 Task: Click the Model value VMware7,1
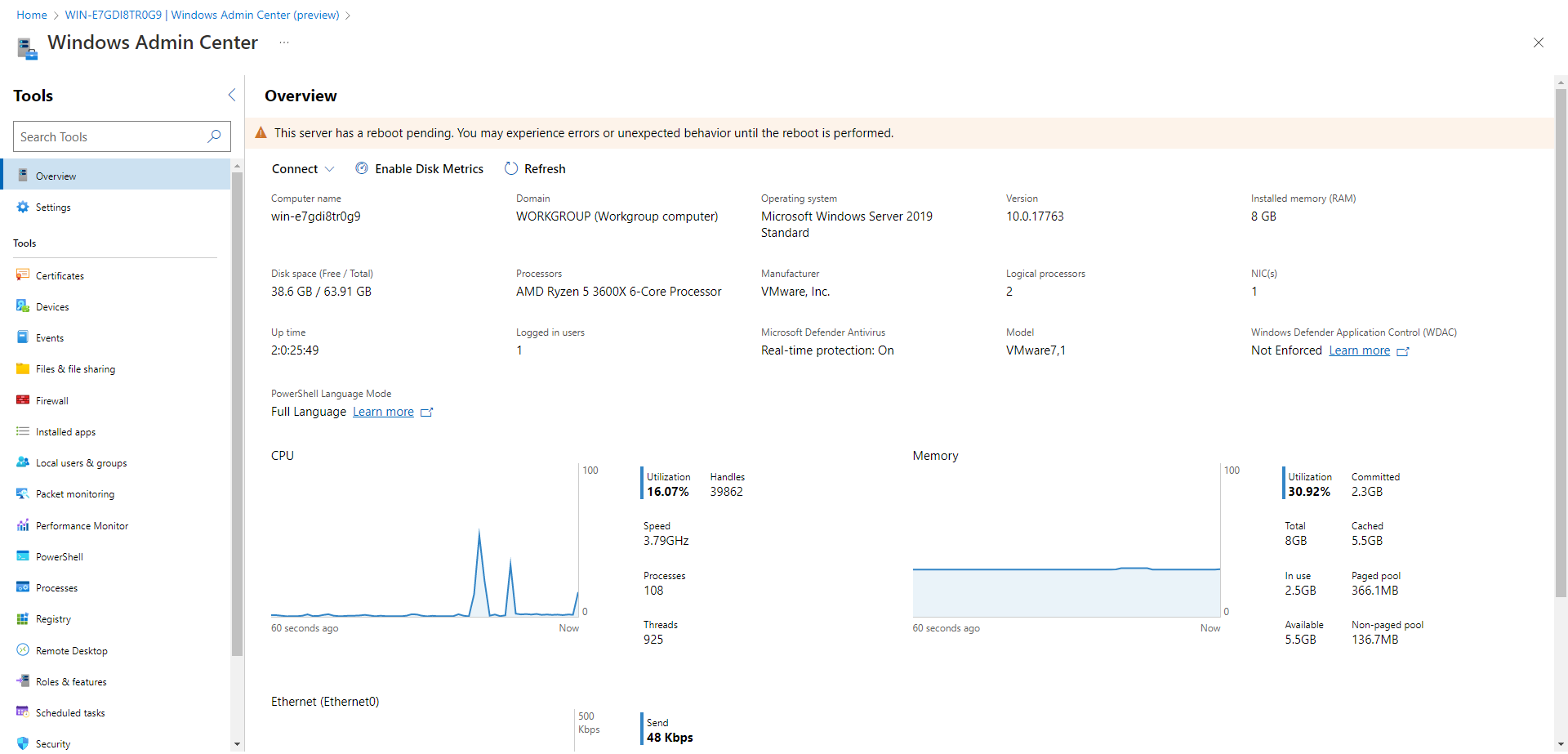coord(1036,350)
